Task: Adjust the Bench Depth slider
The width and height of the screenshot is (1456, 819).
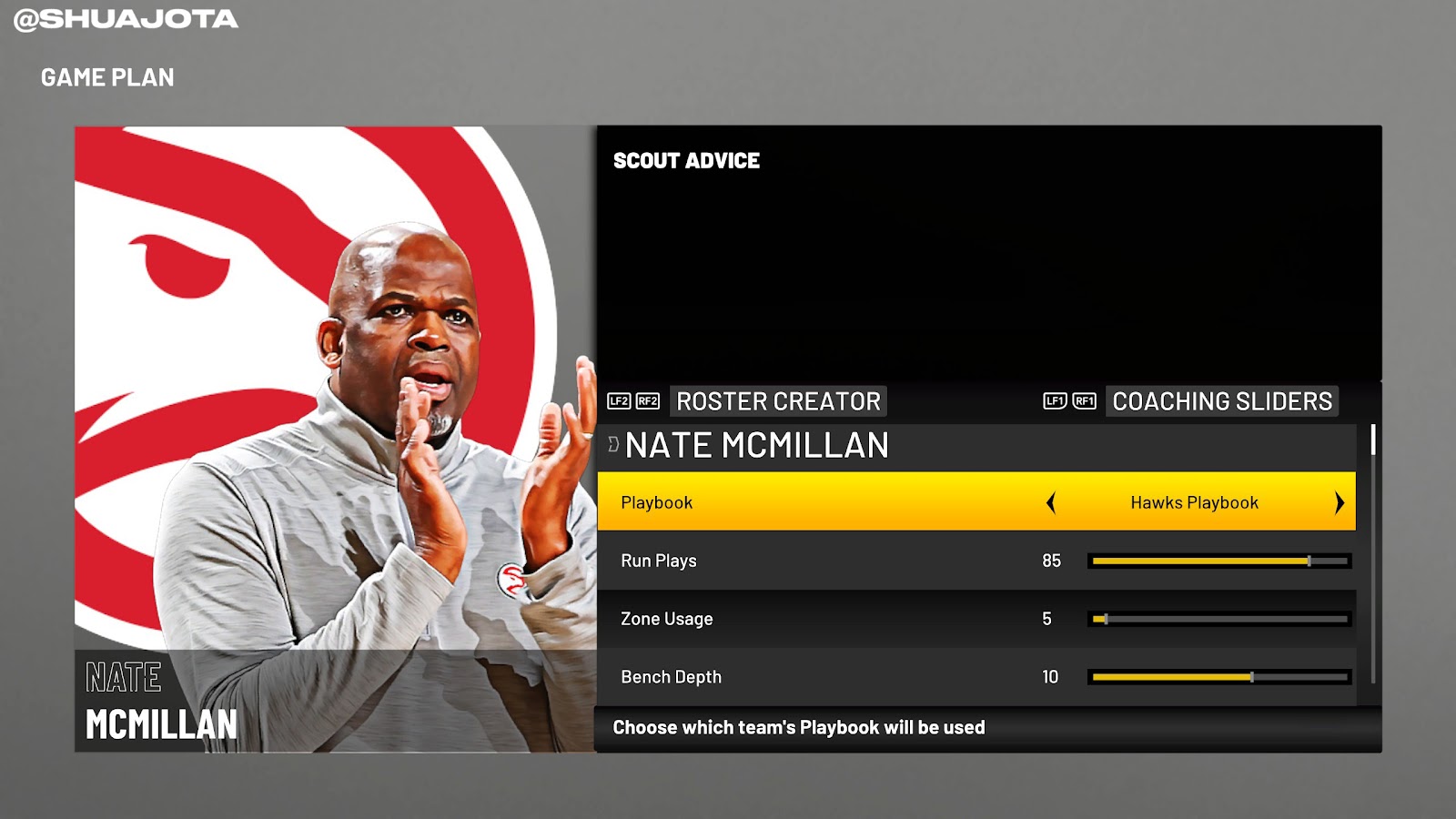Action: [x=1219, y=677]
